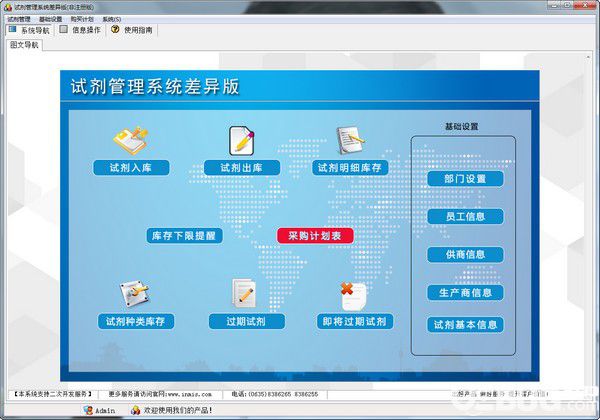
Task: Select the 系统导航 toolbar tab
Action: click(x=29, y=30)
